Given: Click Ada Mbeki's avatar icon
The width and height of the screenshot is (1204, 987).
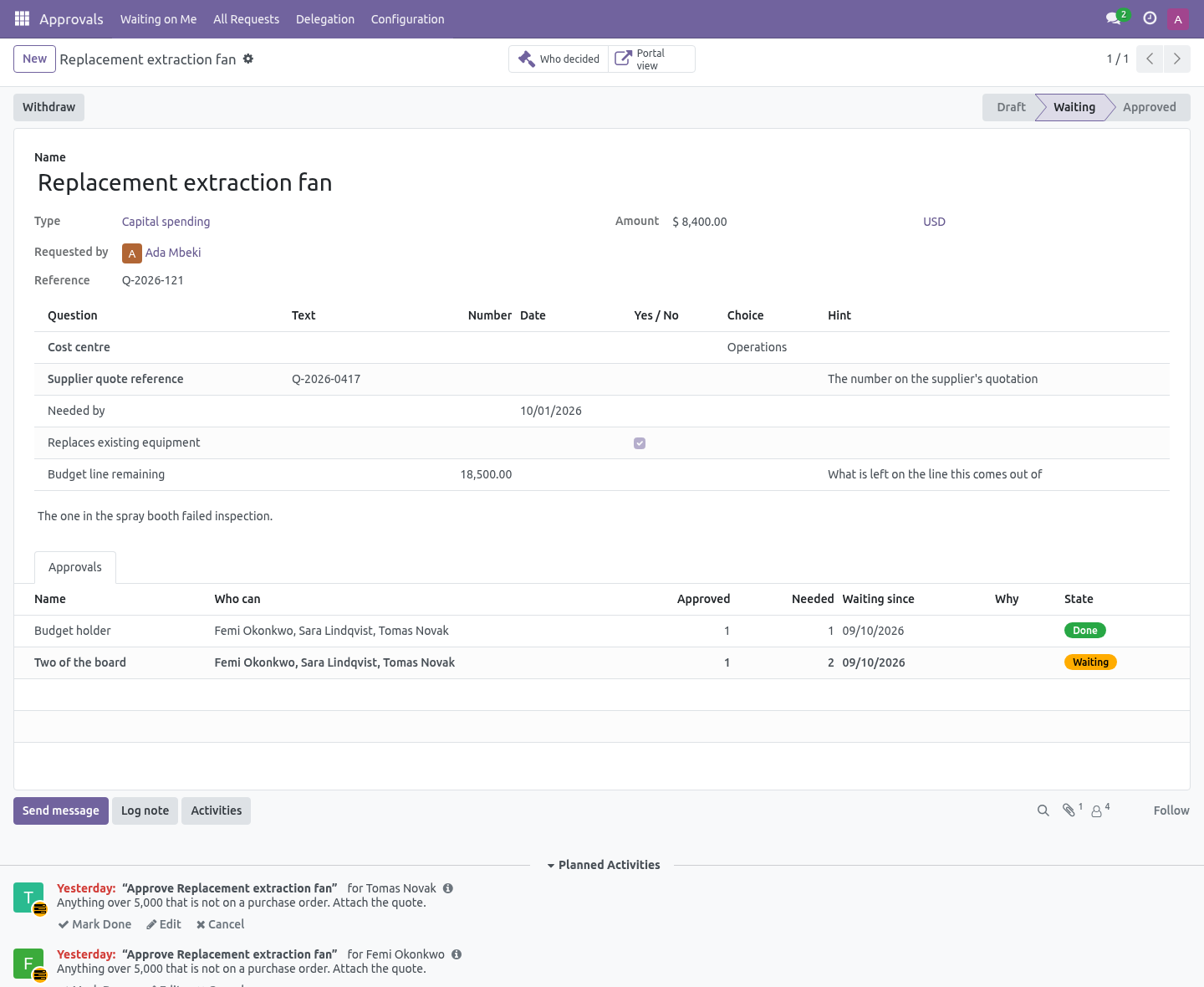Looking at the screenshot, I should tap(131, 253).
